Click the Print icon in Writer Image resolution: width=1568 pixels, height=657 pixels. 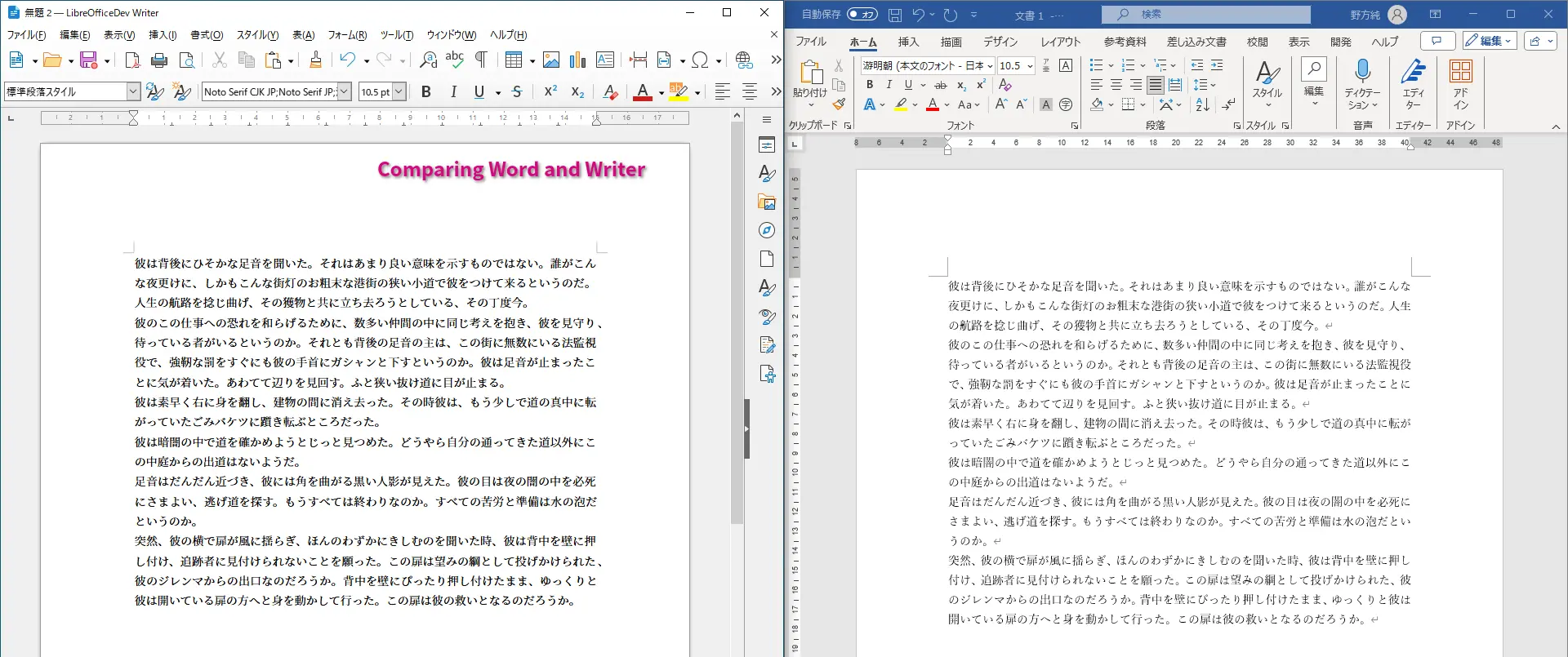pos(159,60)
